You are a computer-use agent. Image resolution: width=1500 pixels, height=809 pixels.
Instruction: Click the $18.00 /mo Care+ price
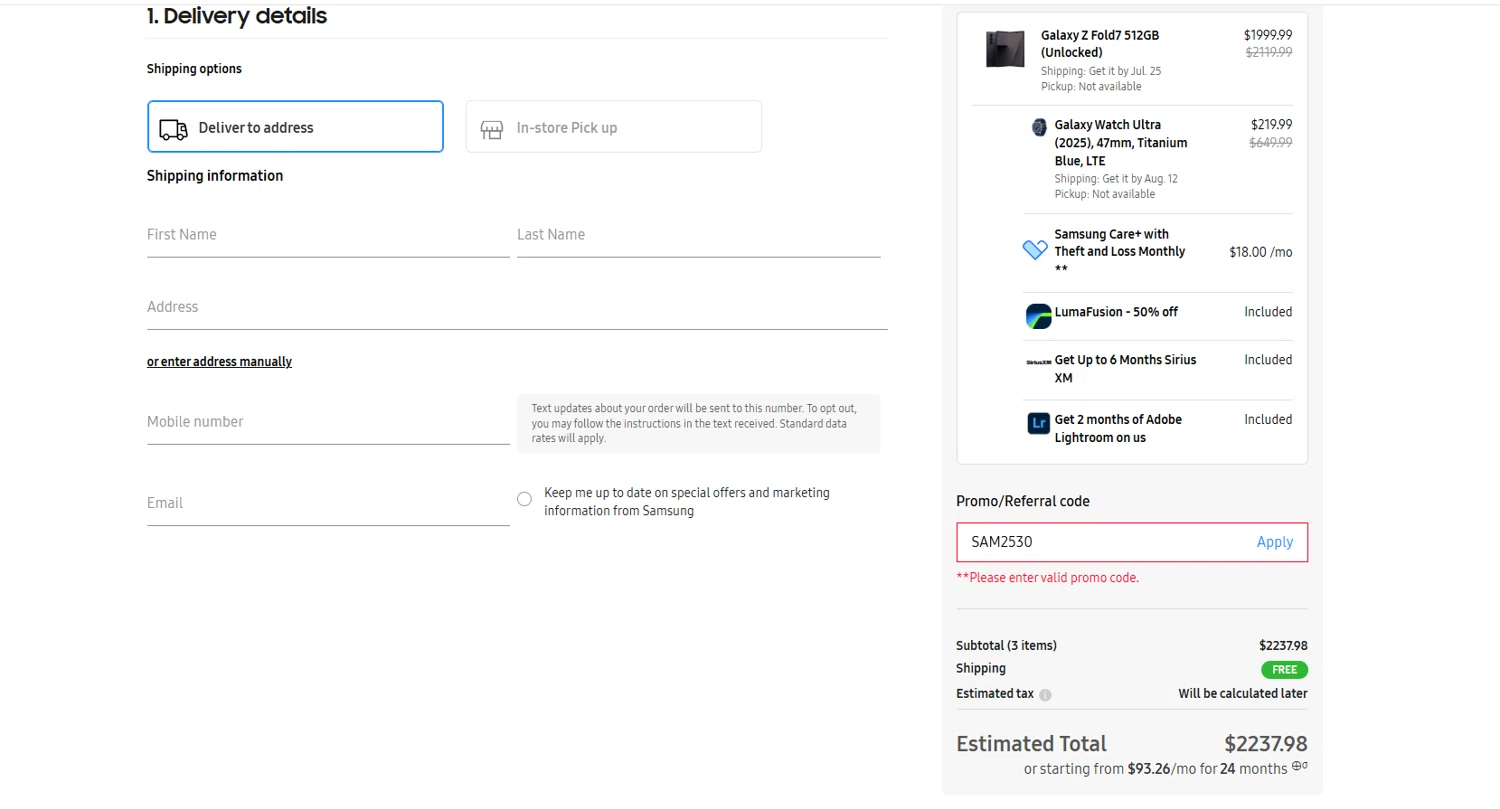[x=1260, y=252]
